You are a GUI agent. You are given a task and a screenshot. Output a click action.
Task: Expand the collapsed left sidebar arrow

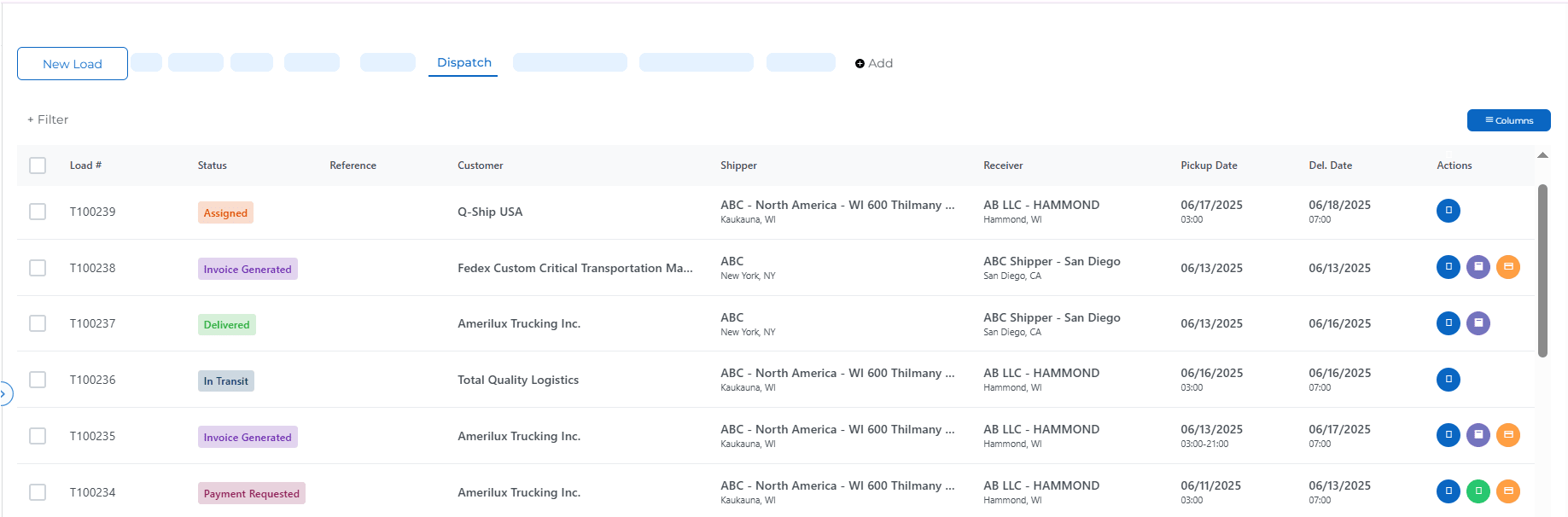click(x=4, y=394)
